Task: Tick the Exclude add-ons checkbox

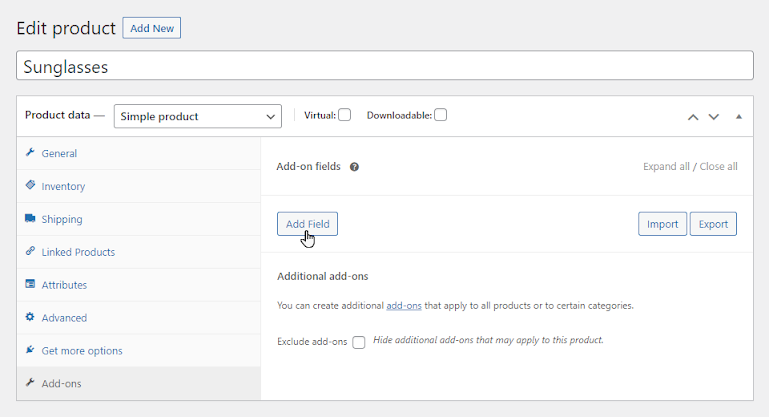Action: click(359, 342)
